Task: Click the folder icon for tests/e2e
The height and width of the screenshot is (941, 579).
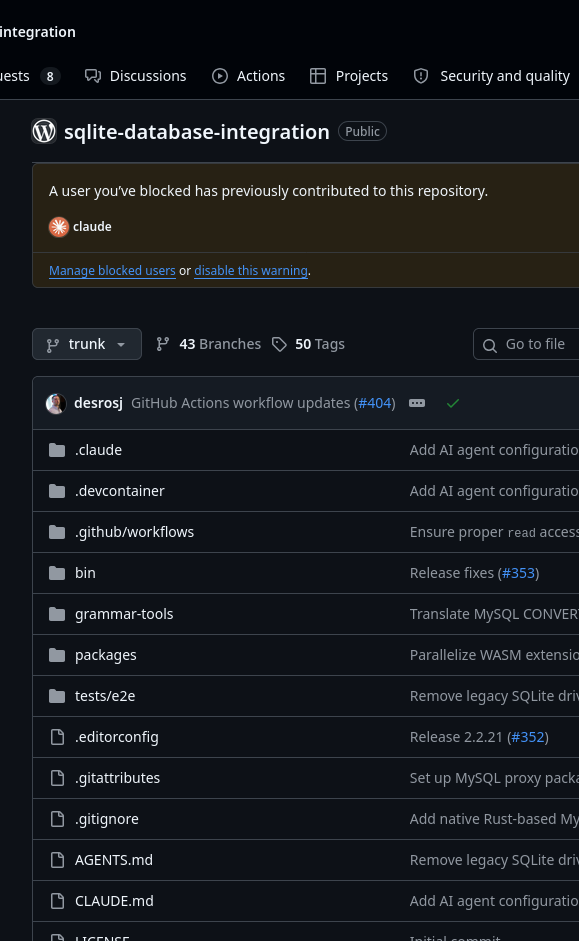Action: pos(57,696)
